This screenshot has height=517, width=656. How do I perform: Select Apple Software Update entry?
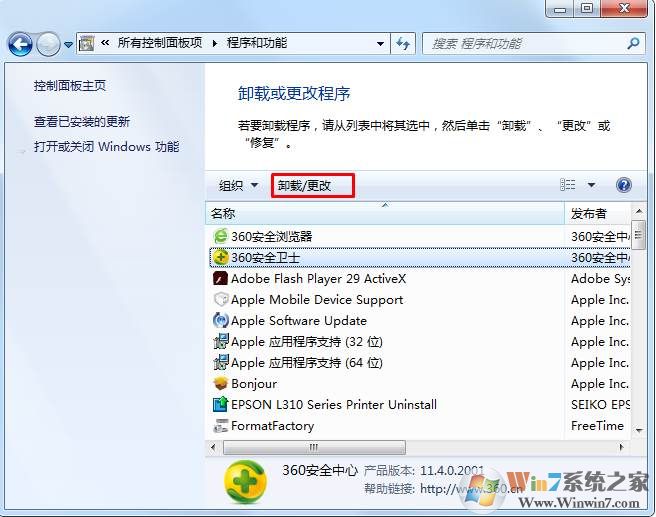pos(299,321)
